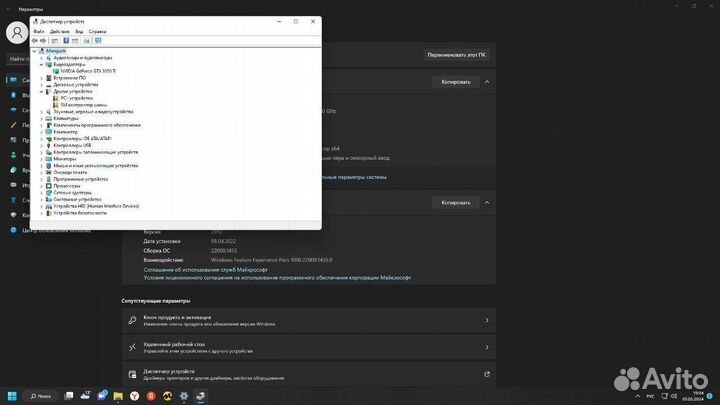Collapse the Другие устройства category
Viewport: 720px width, 405px height.
(x=41, y=91)
